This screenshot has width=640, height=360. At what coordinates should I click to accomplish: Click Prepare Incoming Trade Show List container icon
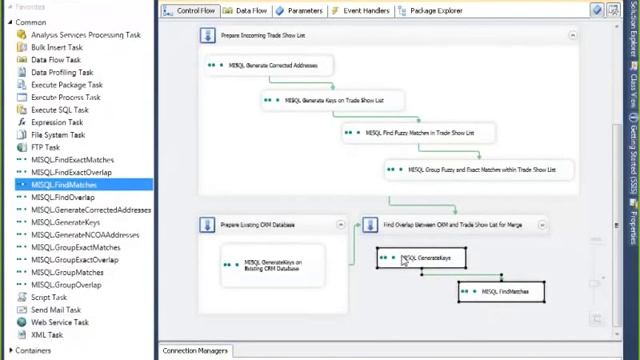click(208, 36)
